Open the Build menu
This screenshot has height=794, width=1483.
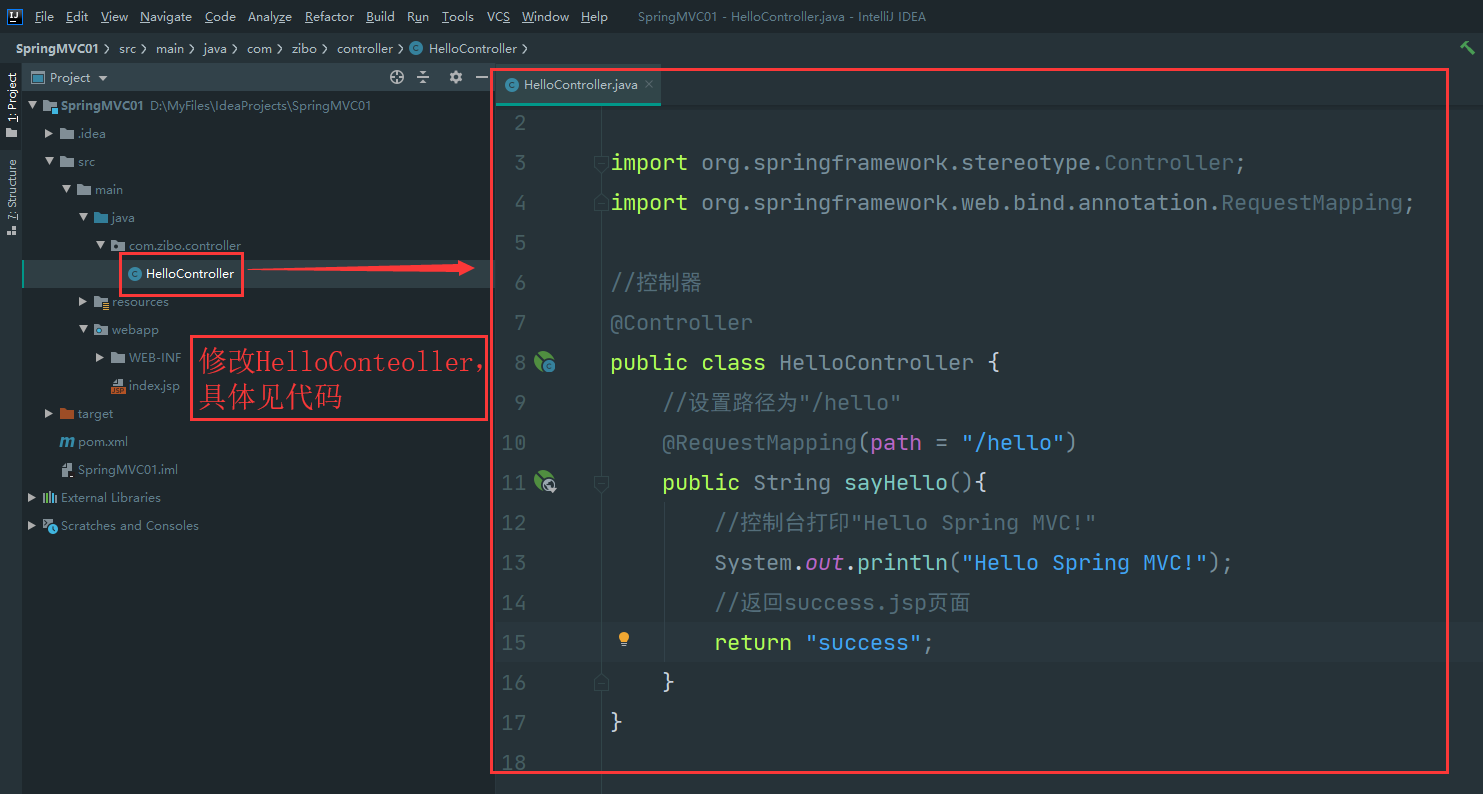tap(380, 17)
